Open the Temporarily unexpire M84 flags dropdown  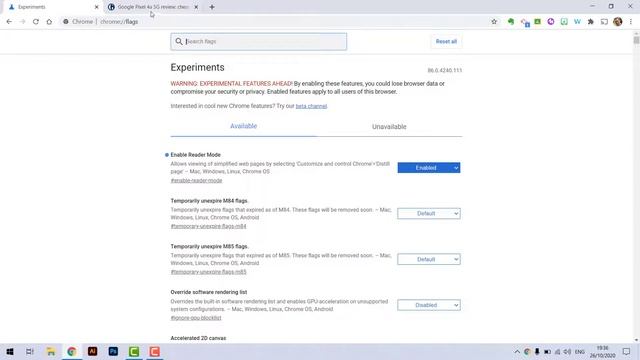click(x=429, y=213)
